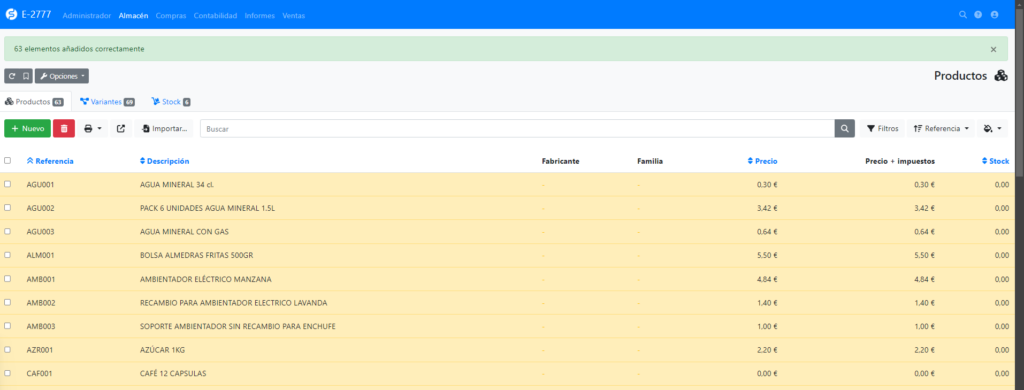This screenshot has width=1024, height=390.
Task: Open RECAMBIO PARA AMBIENTADOR ELECTRICO LAVANDA
Action: click(234, 303)
